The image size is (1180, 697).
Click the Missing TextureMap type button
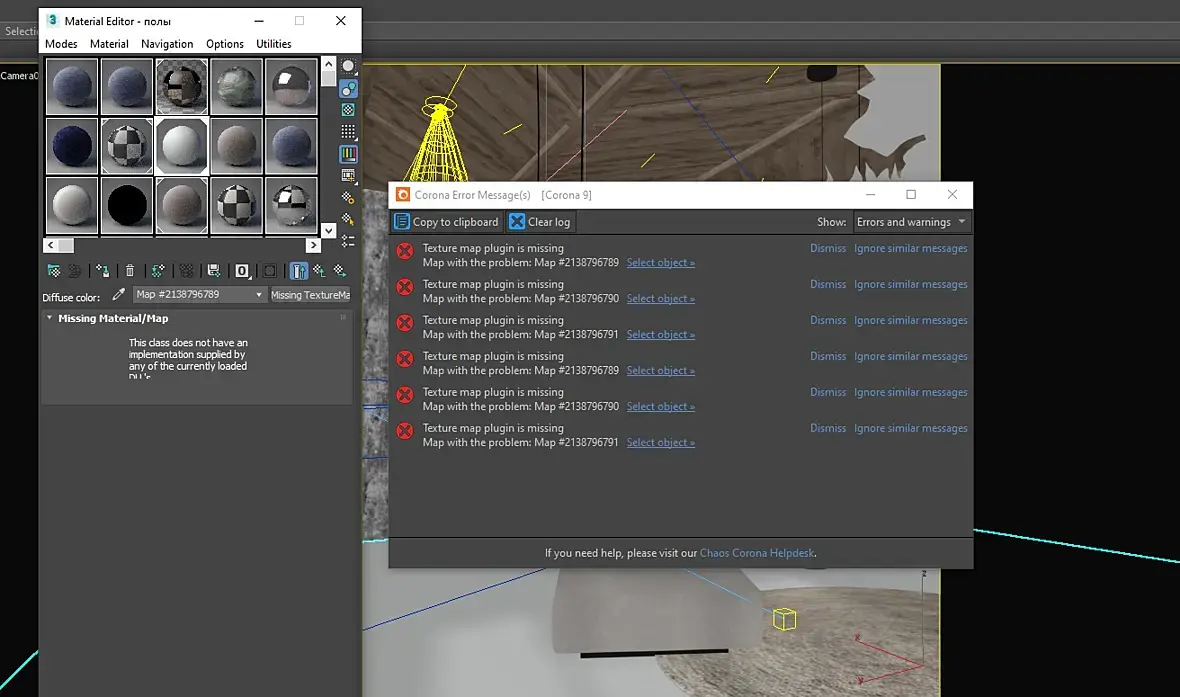click(x=310, y=295)
